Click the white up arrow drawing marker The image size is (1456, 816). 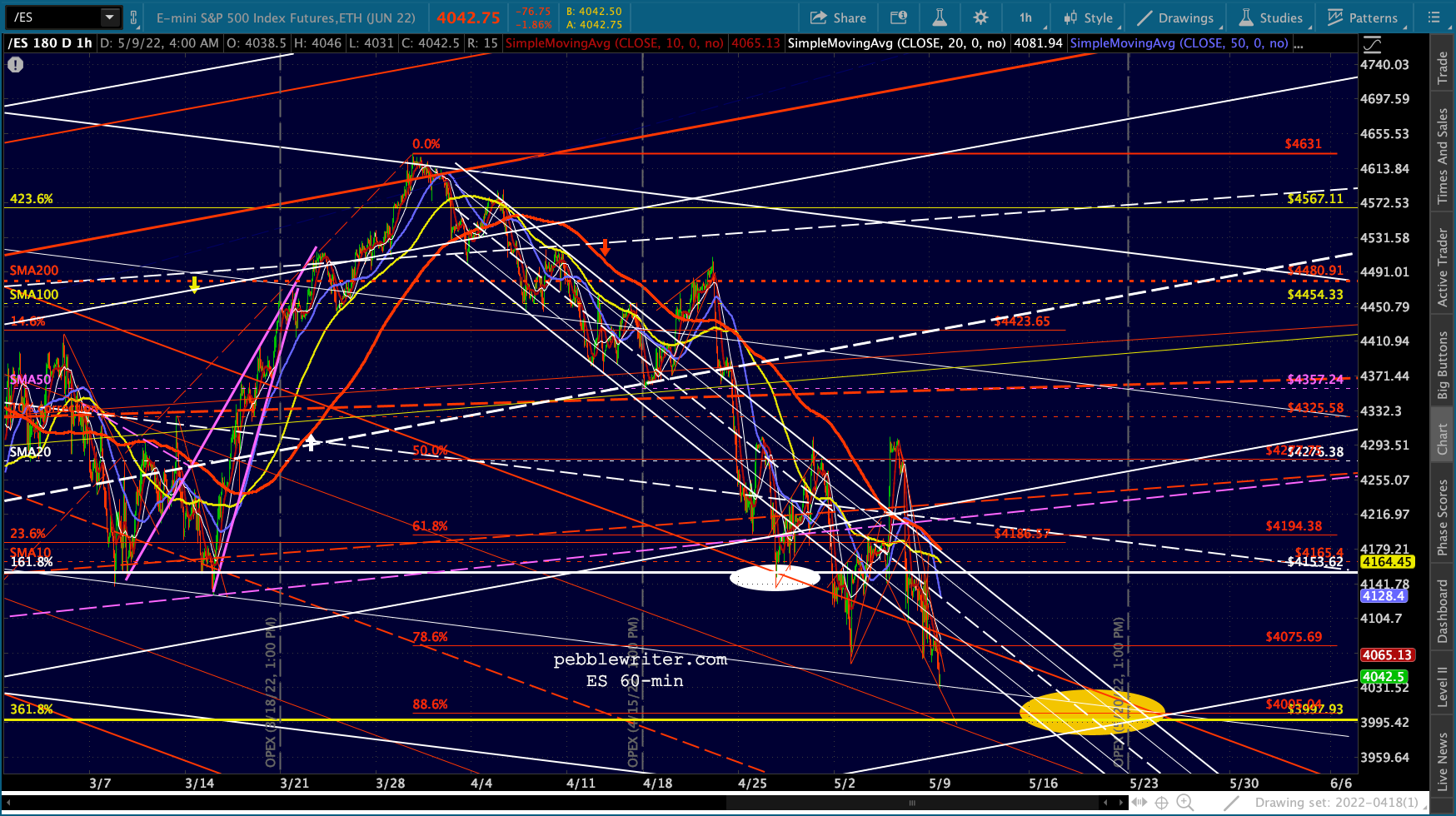pyautogui.click(x=310, y=442)
